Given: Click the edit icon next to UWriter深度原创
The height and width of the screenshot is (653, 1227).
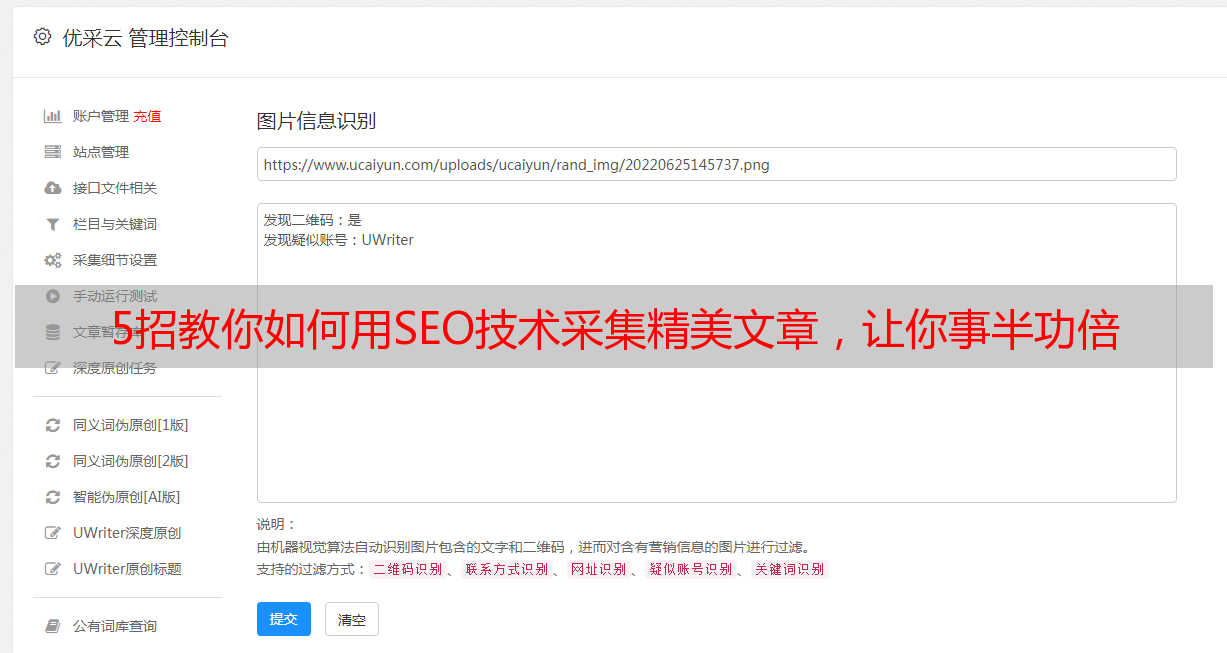Looking at the screenshot, I should (53, 533).
